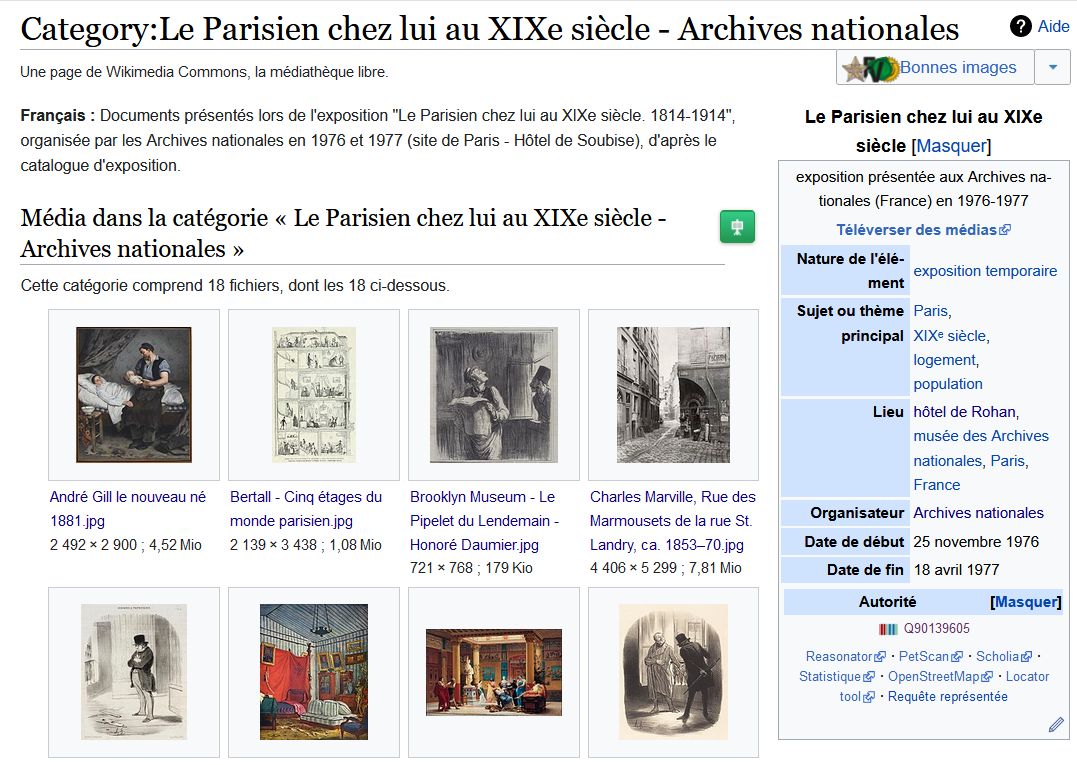This screenshot has width=1077, height=765.
Task: Open the Reasonator external tool link
Action: 839,657
